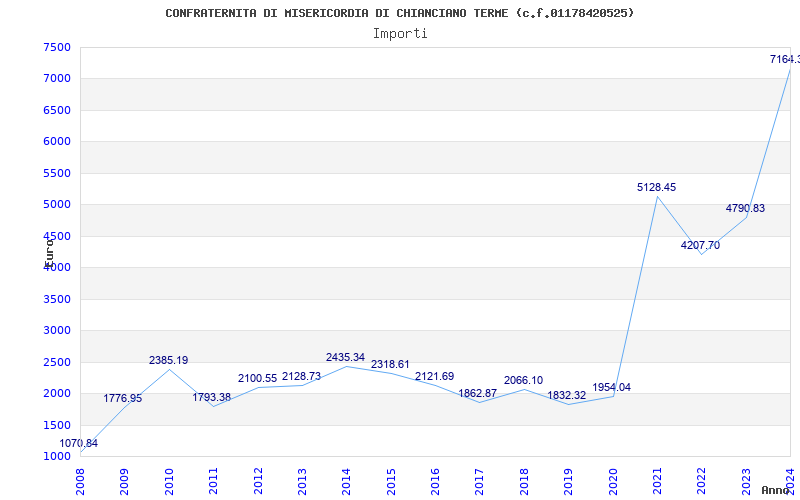Click the 5500 y-axis value
The image size is (800, 500).
click(x=57, y=173)
